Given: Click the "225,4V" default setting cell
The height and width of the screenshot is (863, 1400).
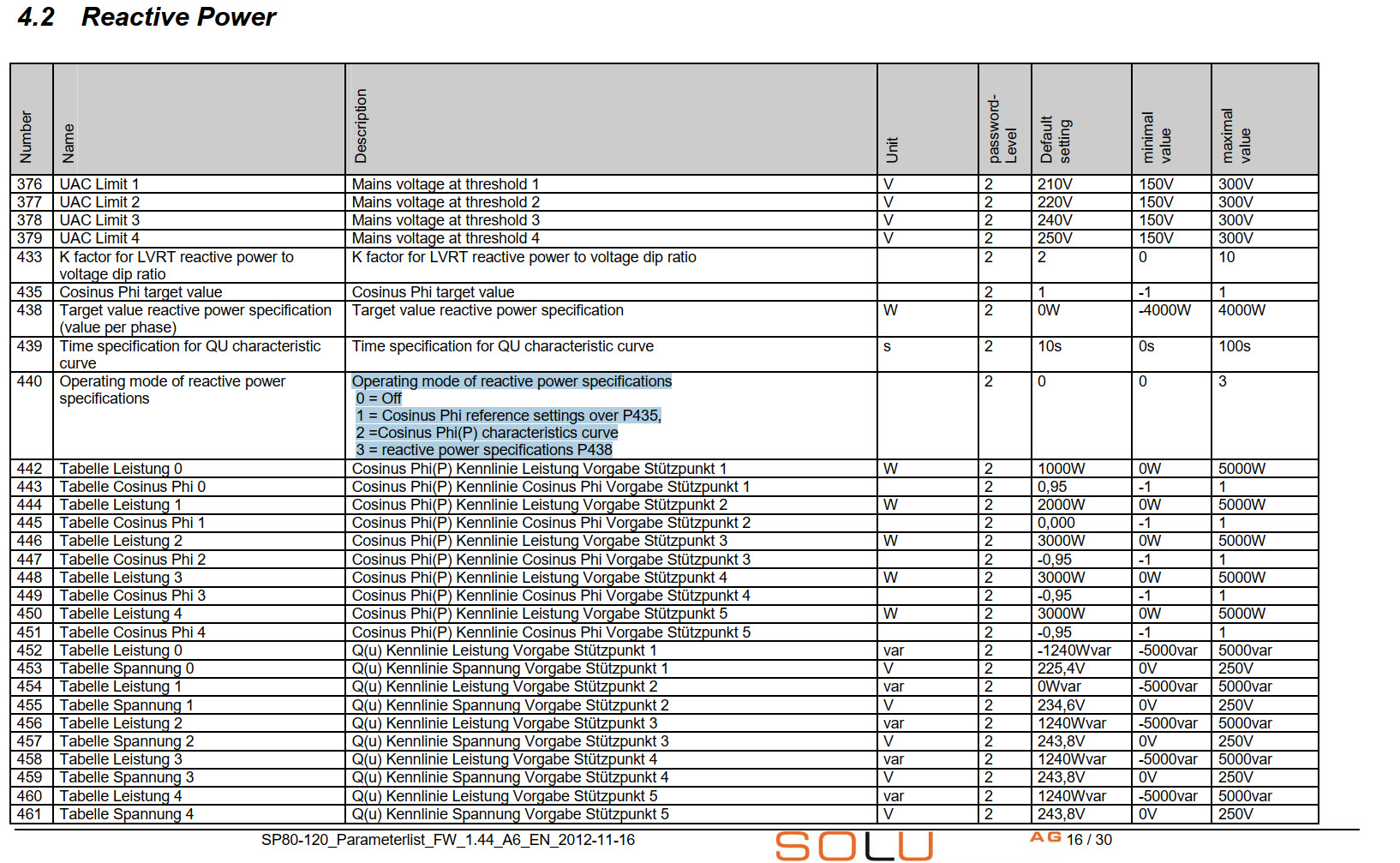Looking at the screenshot, I should click(1061, 668).
